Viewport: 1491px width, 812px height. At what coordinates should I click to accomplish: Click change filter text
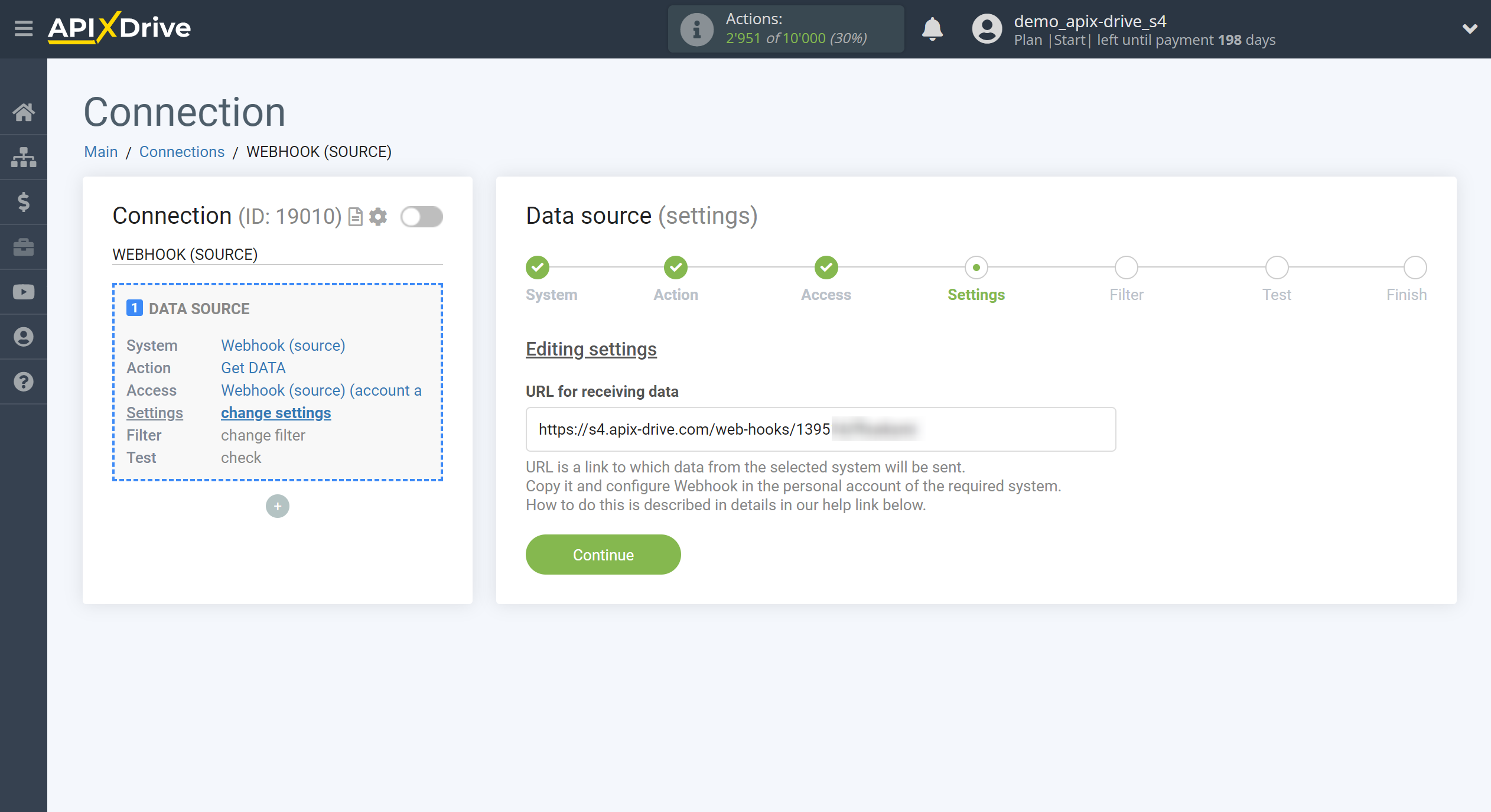click(x=263, y=435)
